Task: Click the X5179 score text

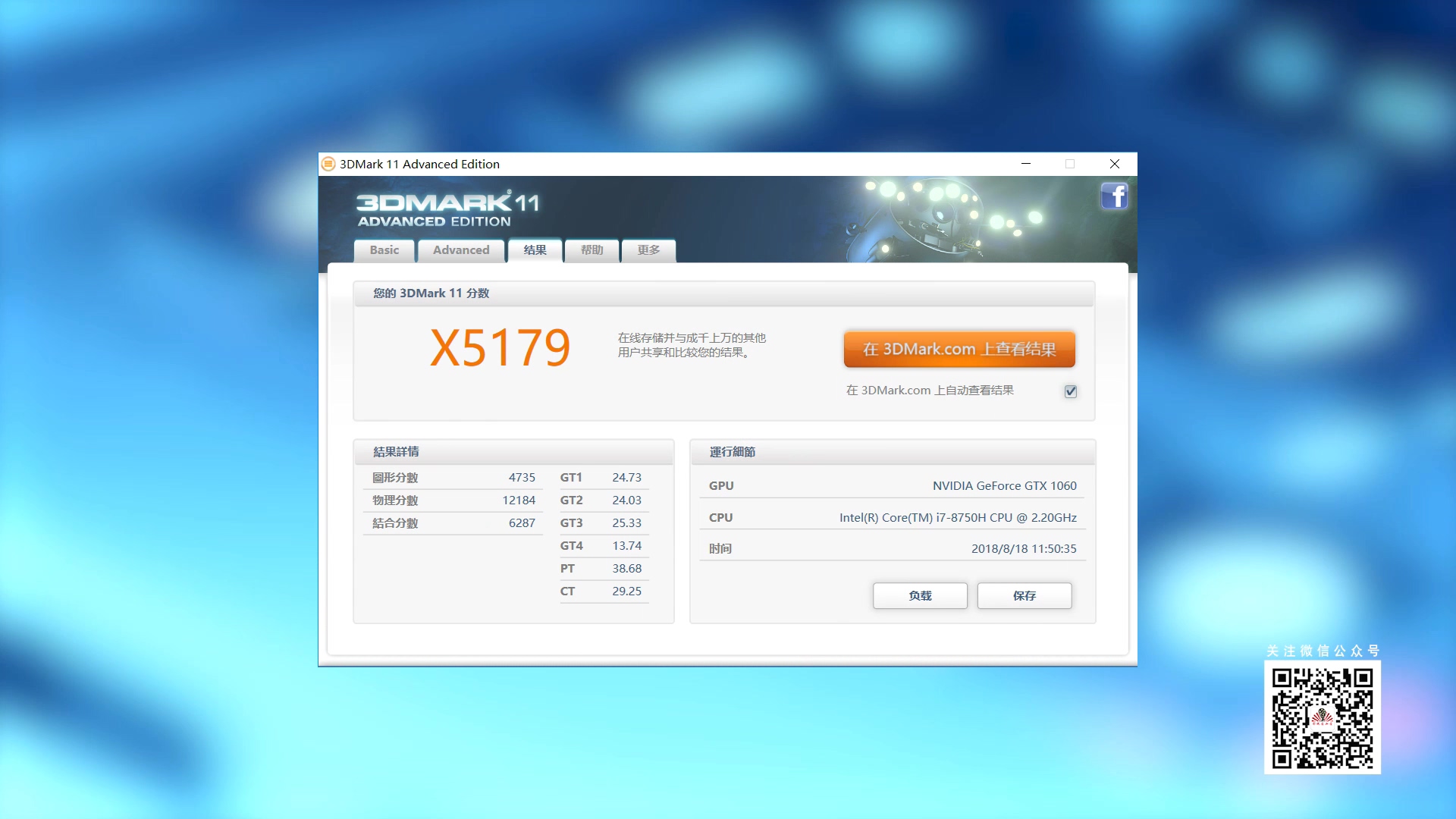Action: pos(500,349)
